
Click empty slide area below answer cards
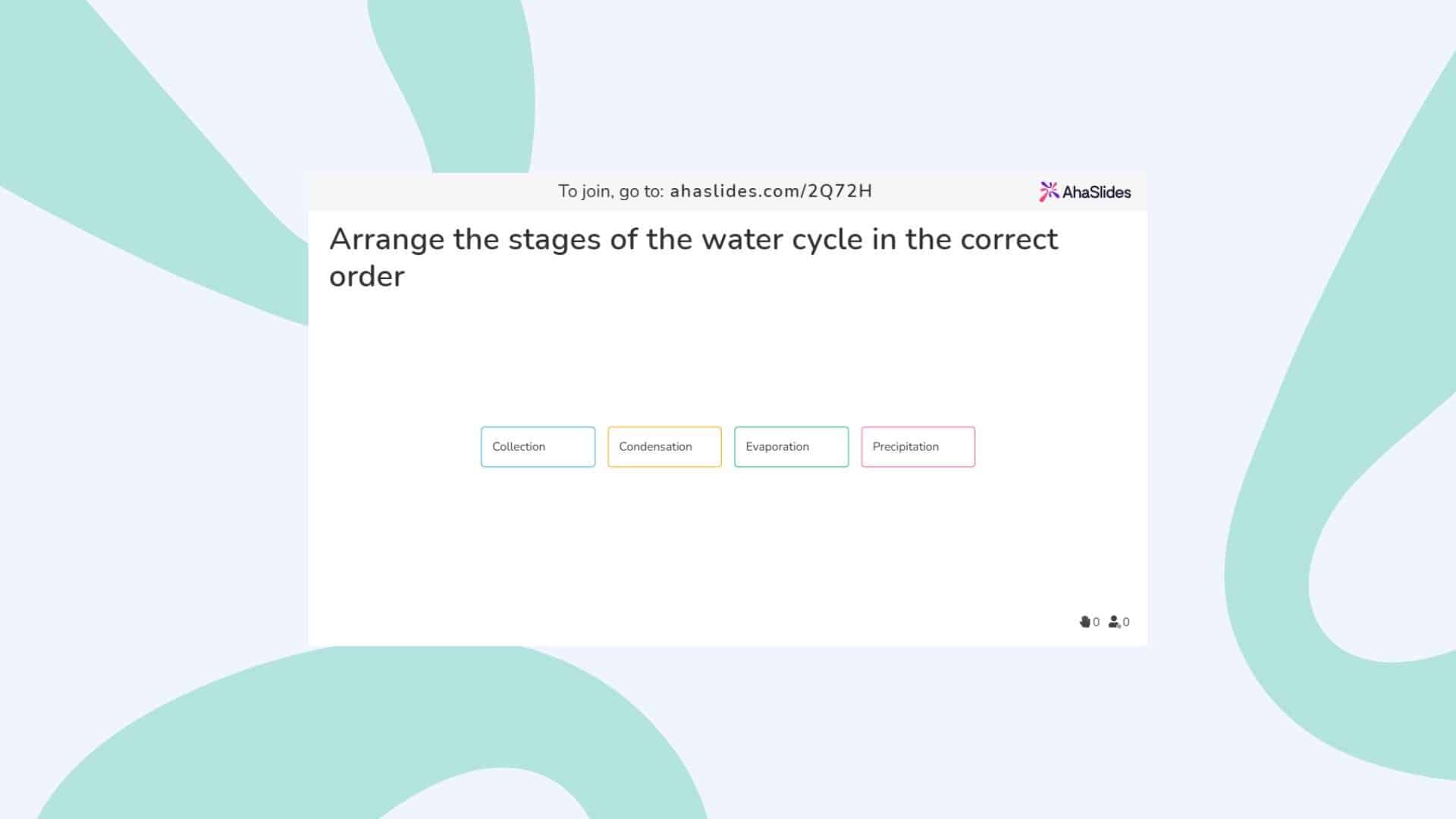click(728, 554)
